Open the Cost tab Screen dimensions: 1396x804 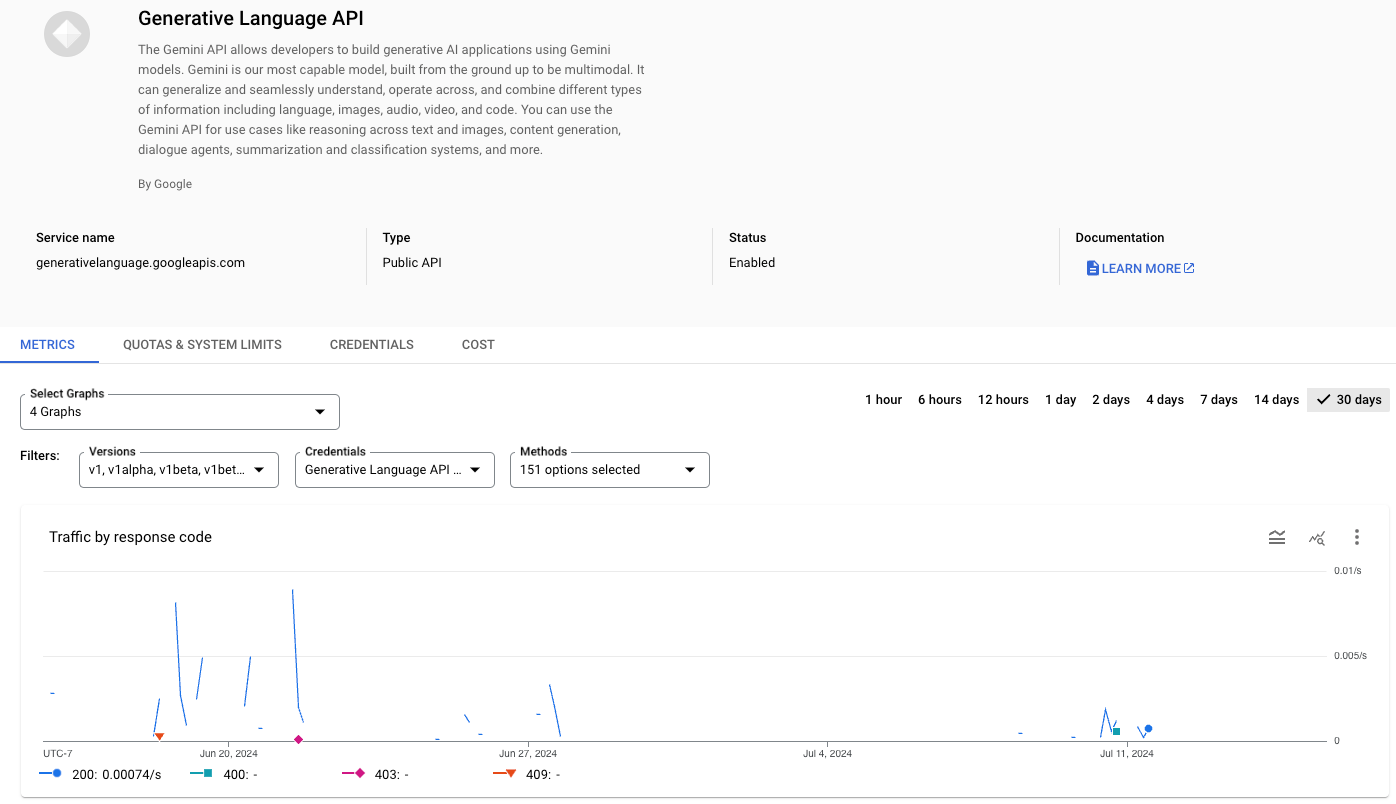(x=478, y=345)
